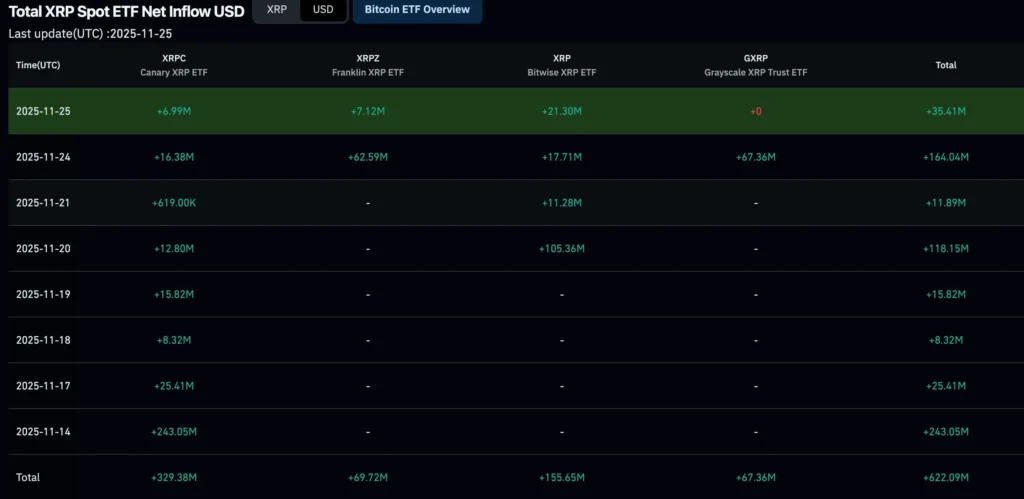Viewport: 1024px width, 499px height.
Task: Click the +155.65M Bitwise total
Action: (x=562, y=478)
